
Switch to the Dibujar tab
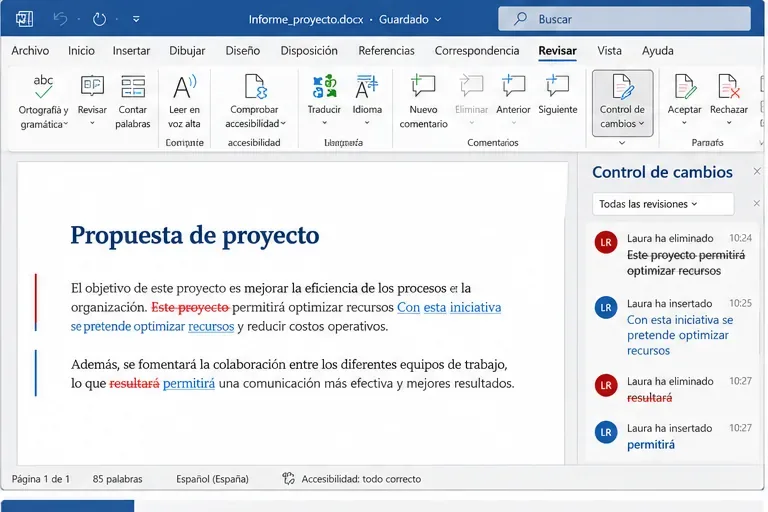tap(187, 50)
